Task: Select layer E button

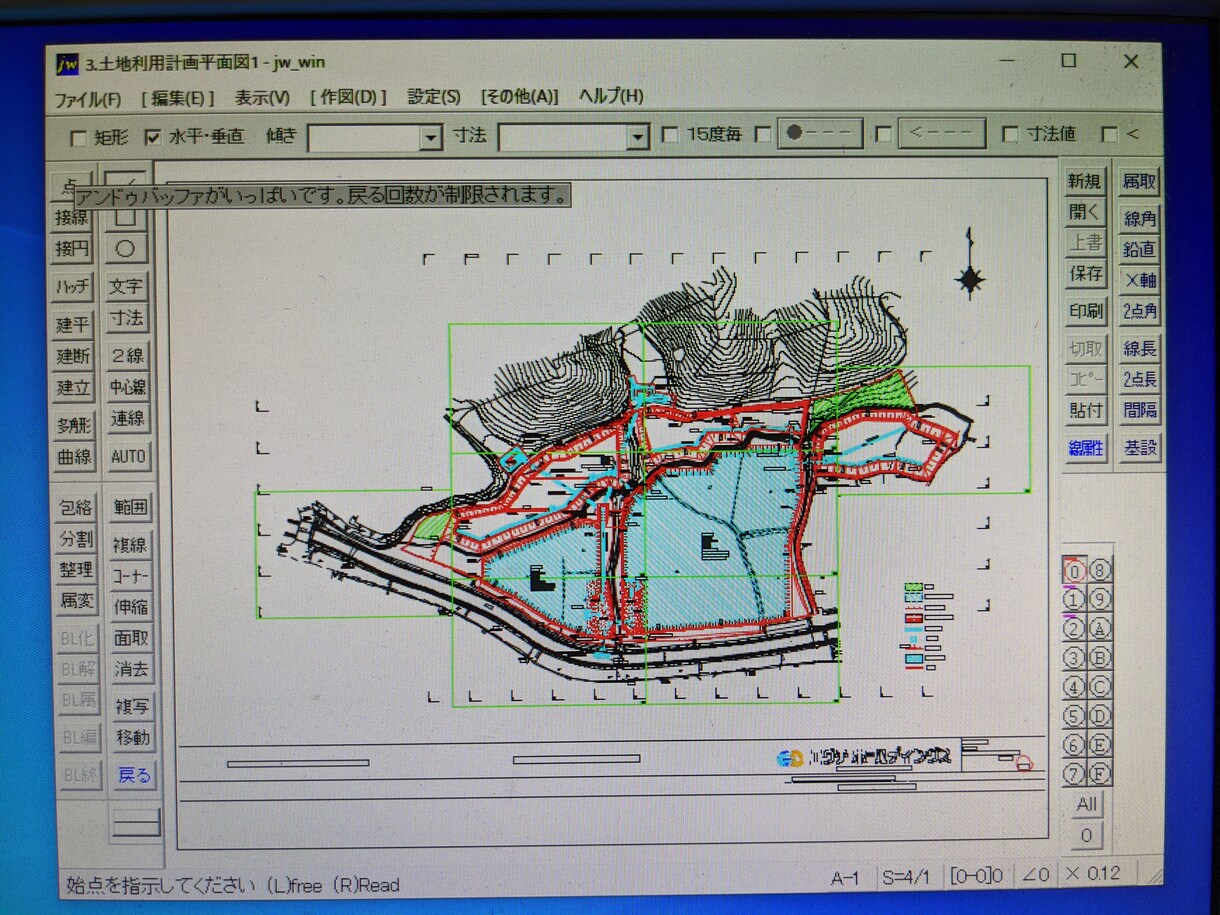Action: click(x=1099, y=745)
